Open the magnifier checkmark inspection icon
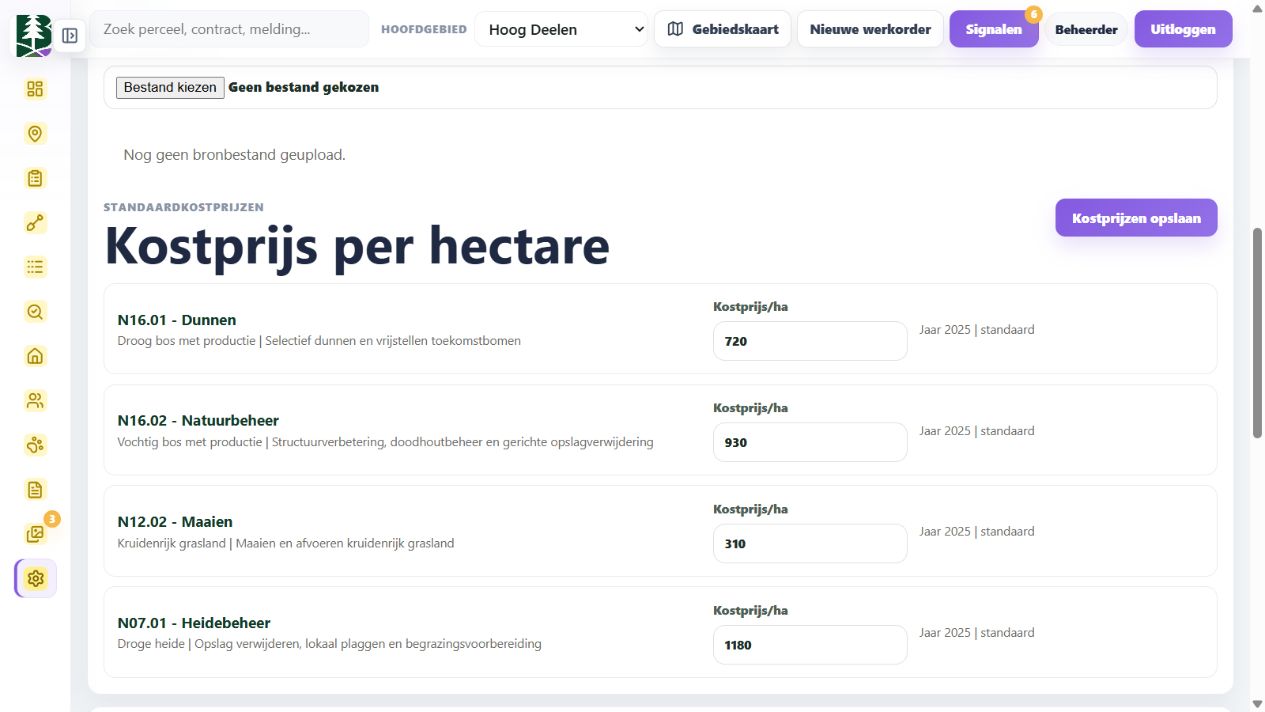 (36, 312)
